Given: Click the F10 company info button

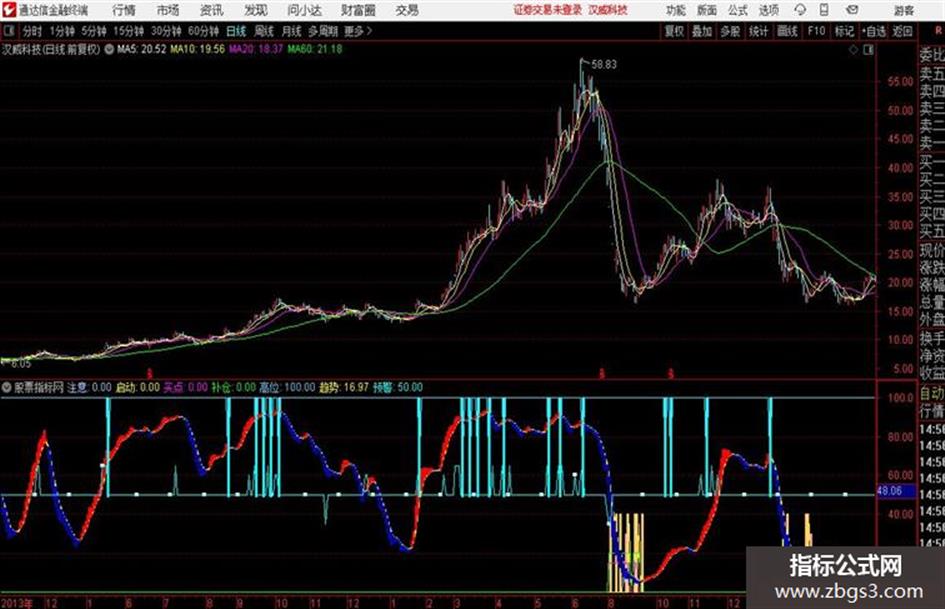Looking at the screenshot, I should tap(816, 31).
